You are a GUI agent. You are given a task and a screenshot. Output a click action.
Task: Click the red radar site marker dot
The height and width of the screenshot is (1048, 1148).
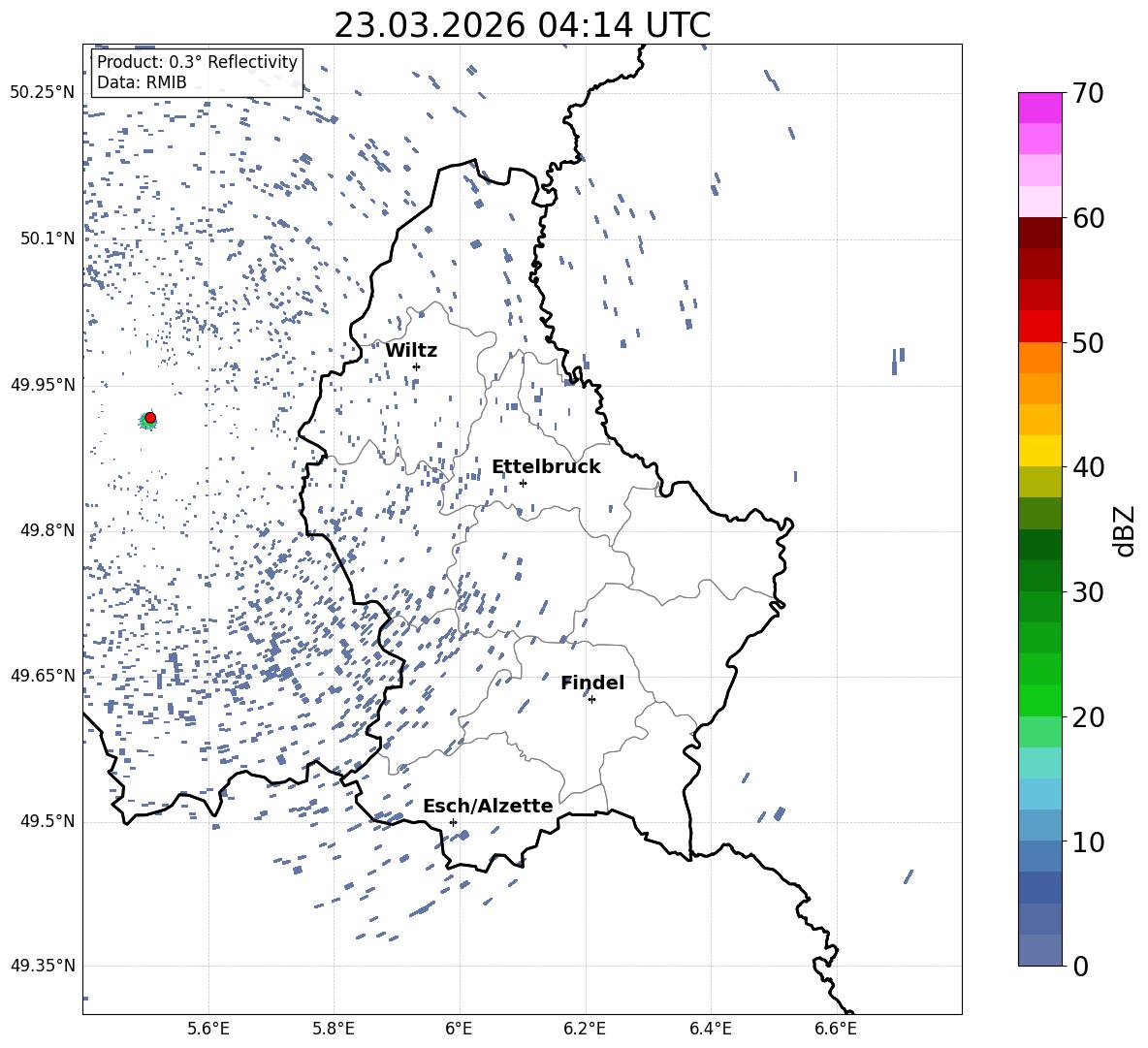pyautogui.click(x=150, y=418)
